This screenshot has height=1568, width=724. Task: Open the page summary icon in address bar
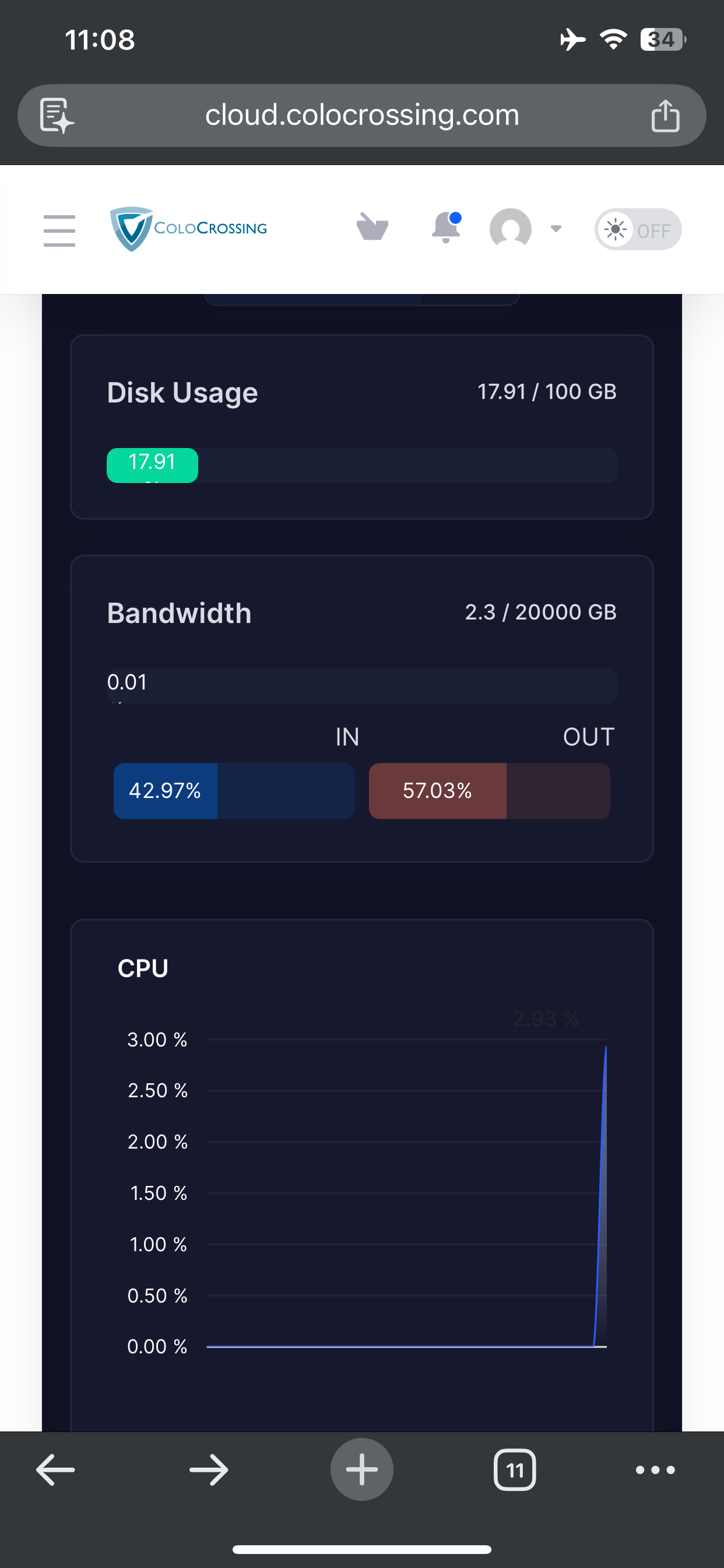pyautogui.click(x=57, y=115)
